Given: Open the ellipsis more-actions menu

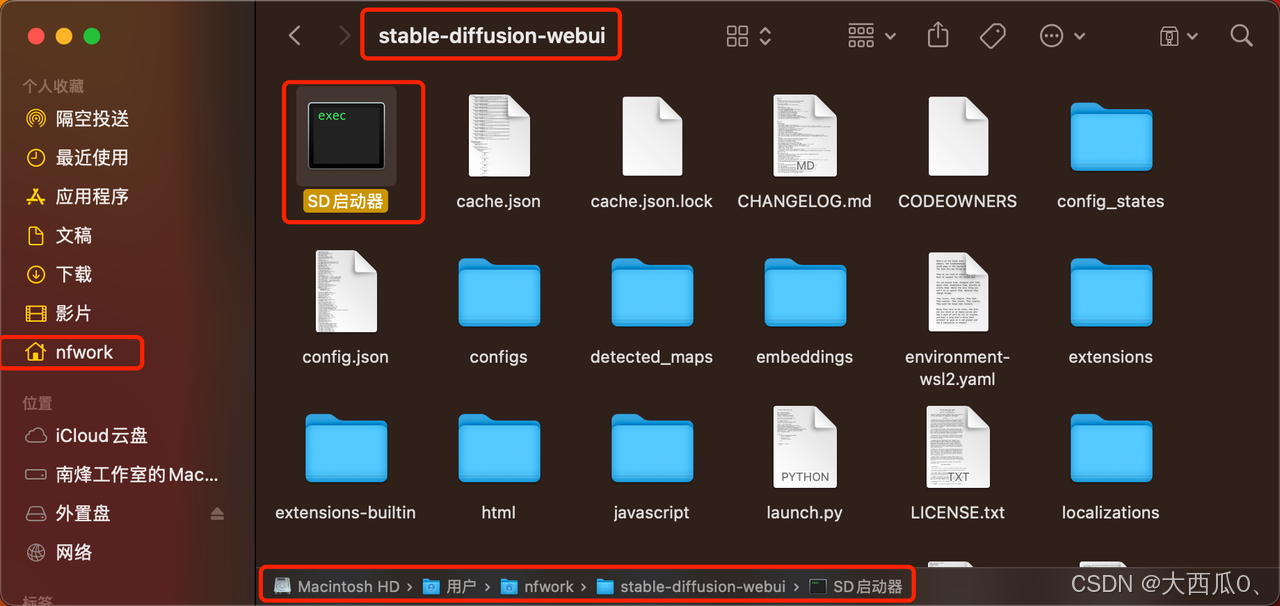Looking at the screenshot, I should (1062, 36).
